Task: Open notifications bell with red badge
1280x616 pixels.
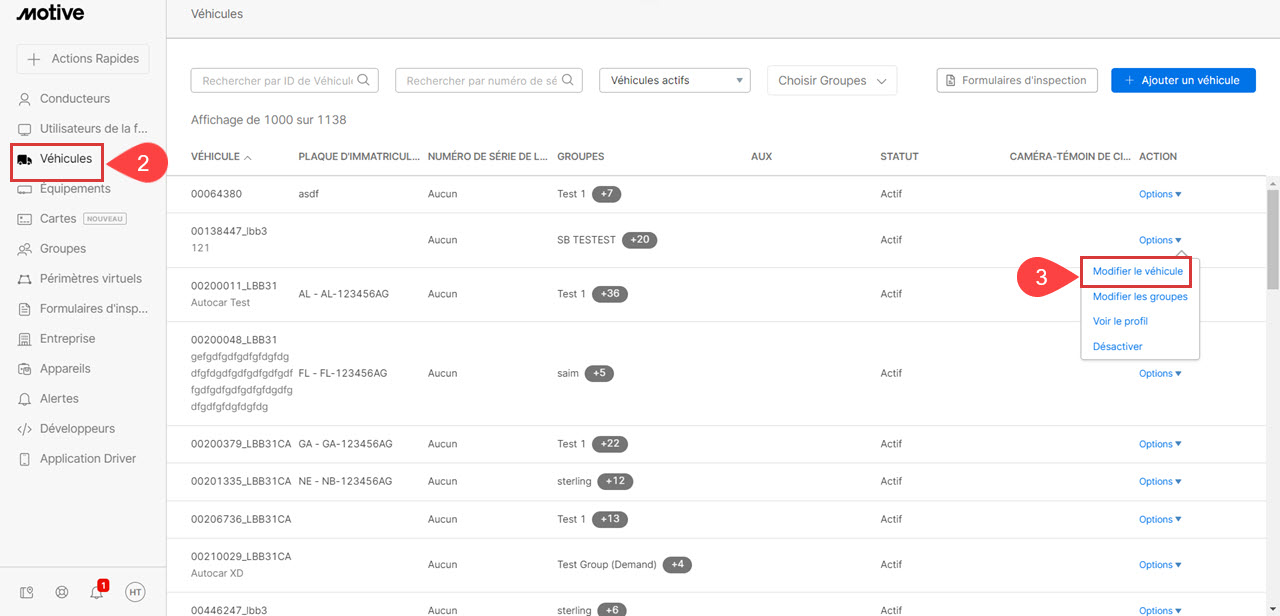Action: [x=97, y=592]
